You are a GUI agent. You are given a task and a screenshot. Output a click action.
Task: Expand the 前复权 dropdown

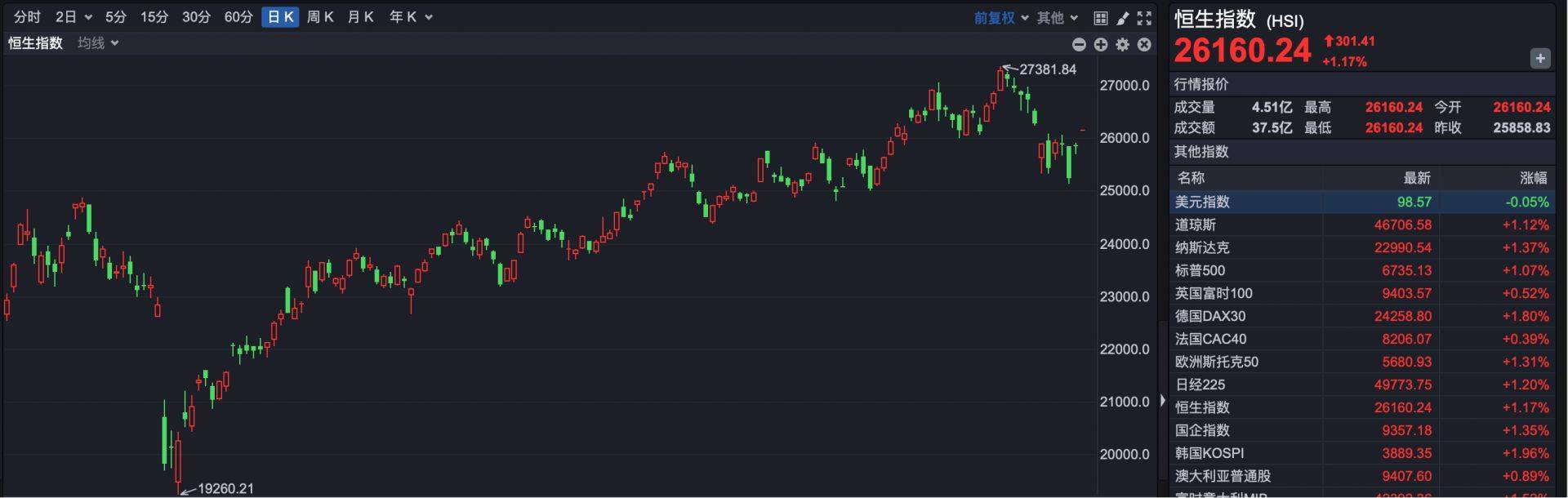(x=1000, y=18)
